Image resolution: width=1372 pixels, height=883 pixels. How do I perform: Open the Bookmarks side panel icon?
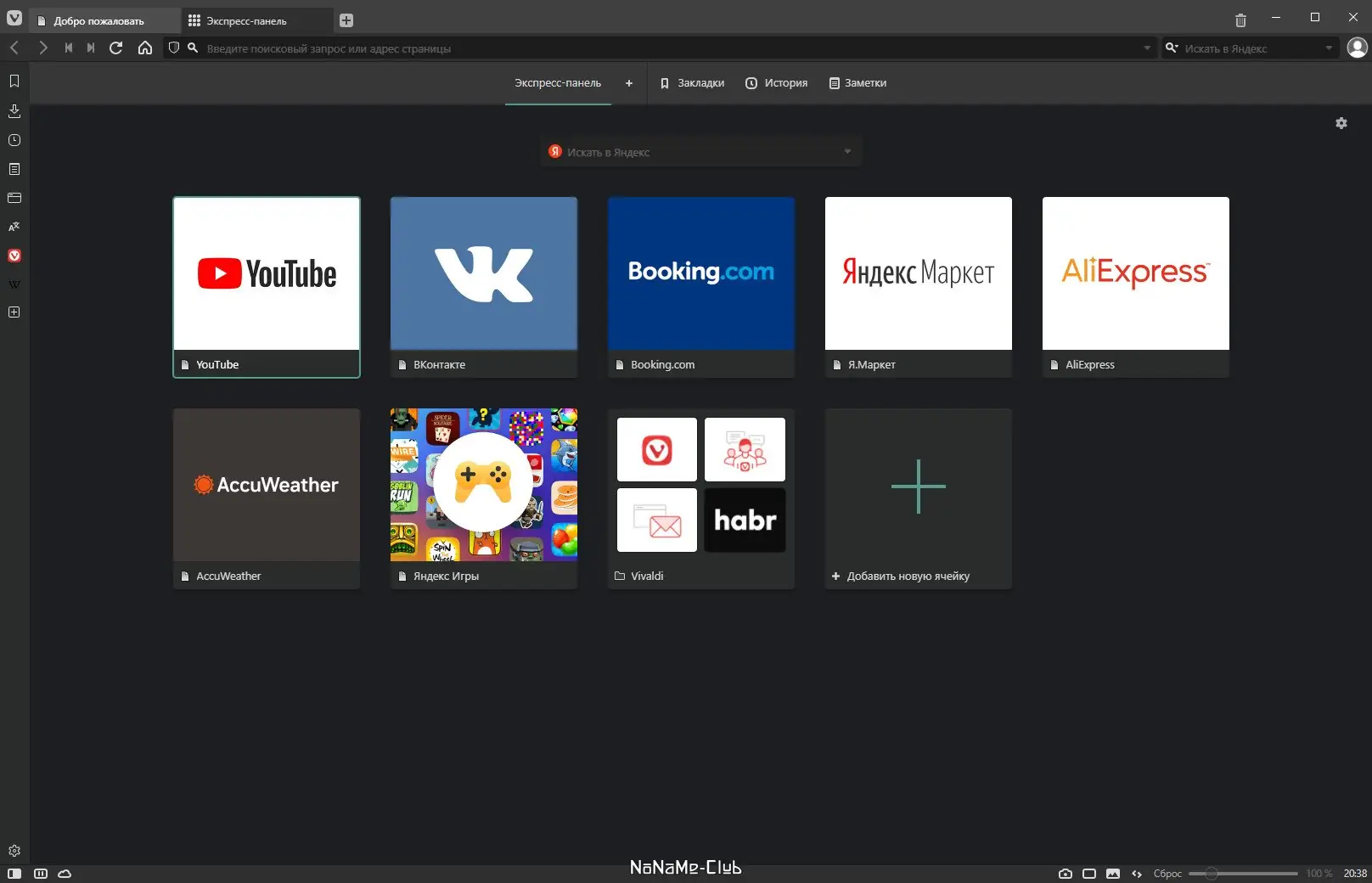tap(14, 81)
